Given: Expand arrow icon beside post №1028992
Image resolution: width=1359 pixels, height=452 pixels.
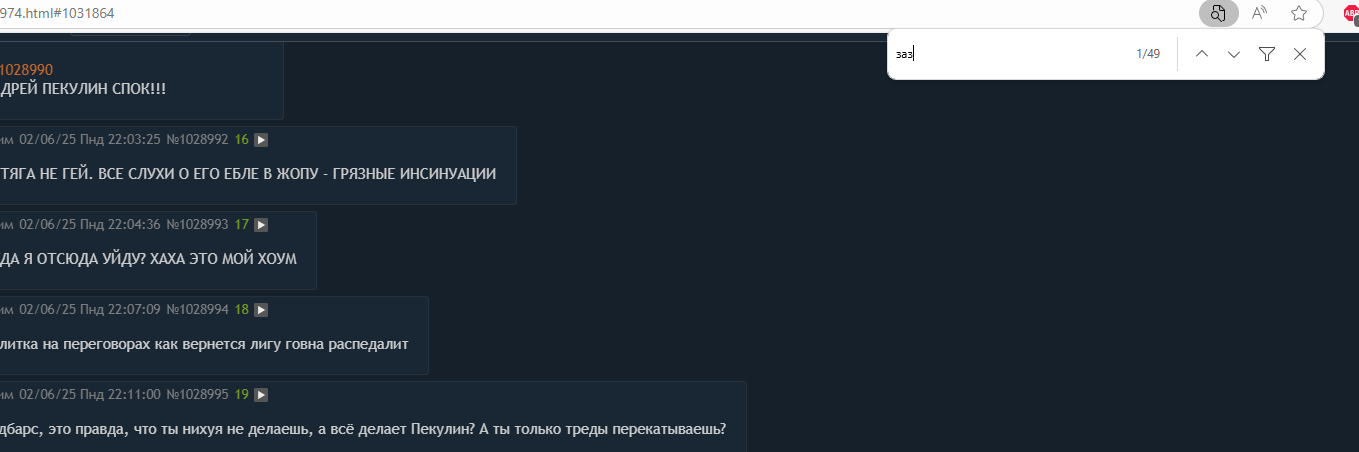Looking at the screenshot, I should [x=261, y=140].
